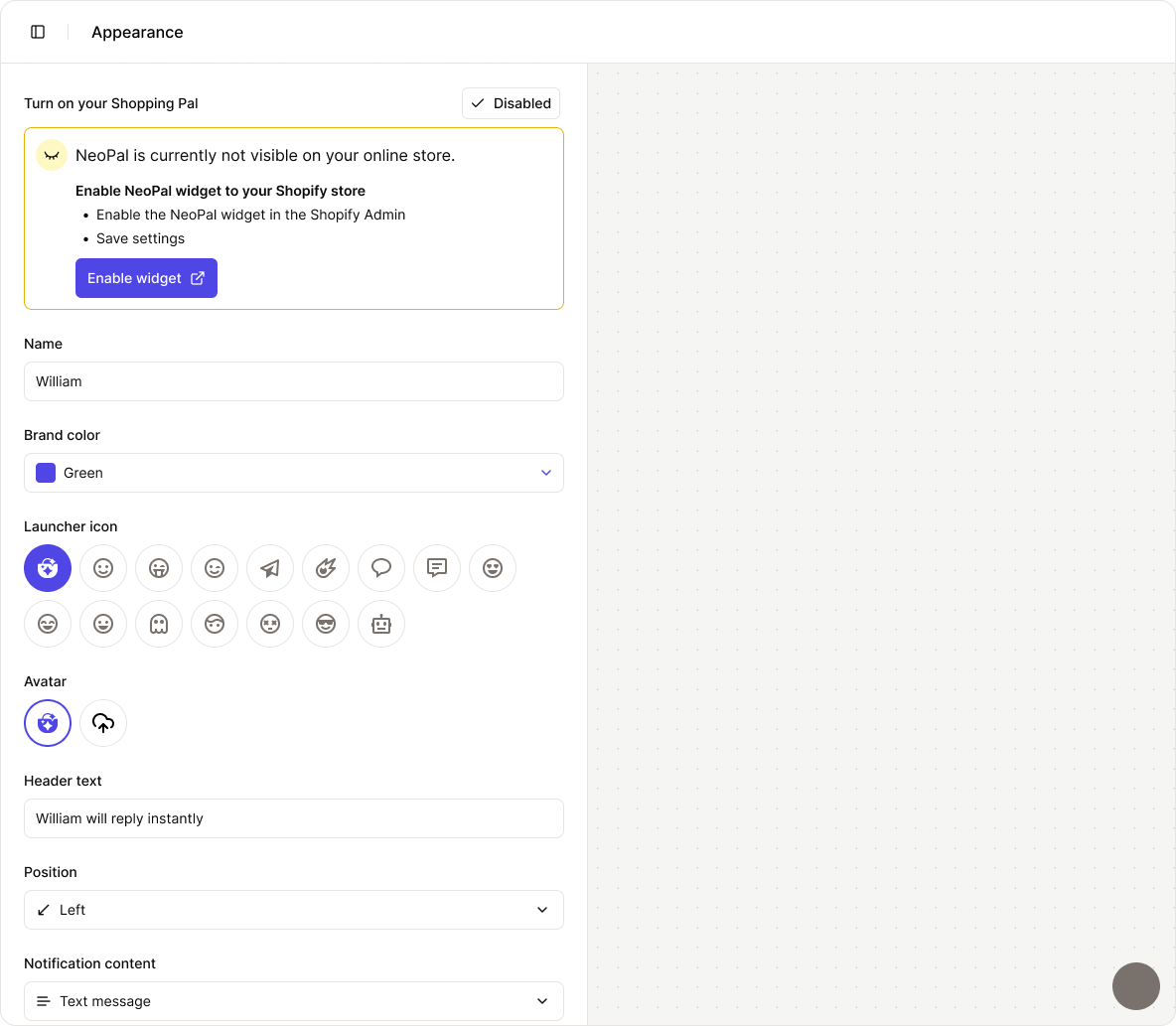The width and height of the screenshot is (1176, 1026).
Task: Click the Enable widget button
Action: (146, 278)
